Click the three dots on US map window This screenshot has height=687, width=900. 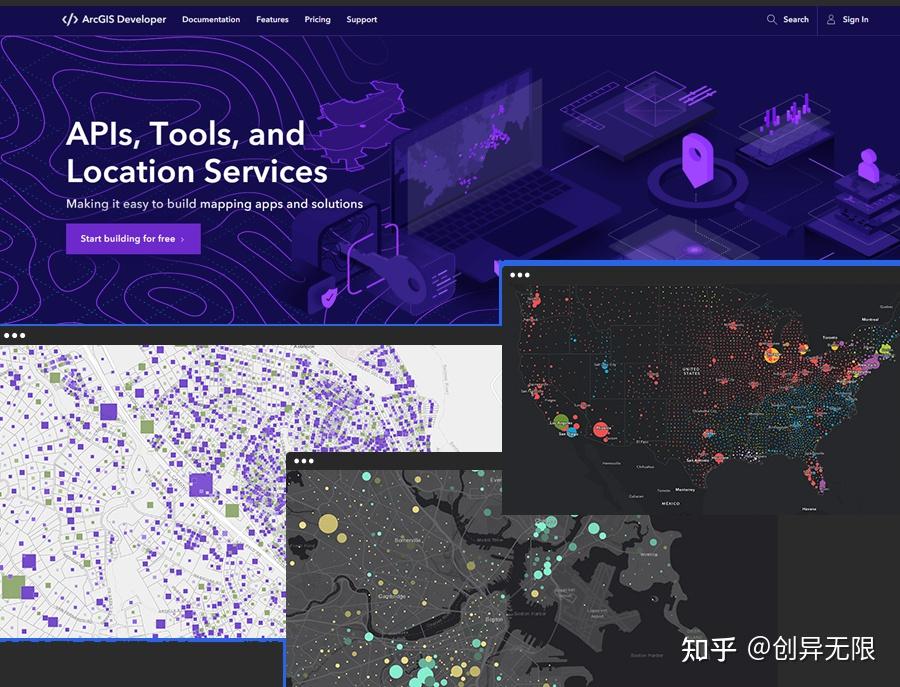coord(519,275)
